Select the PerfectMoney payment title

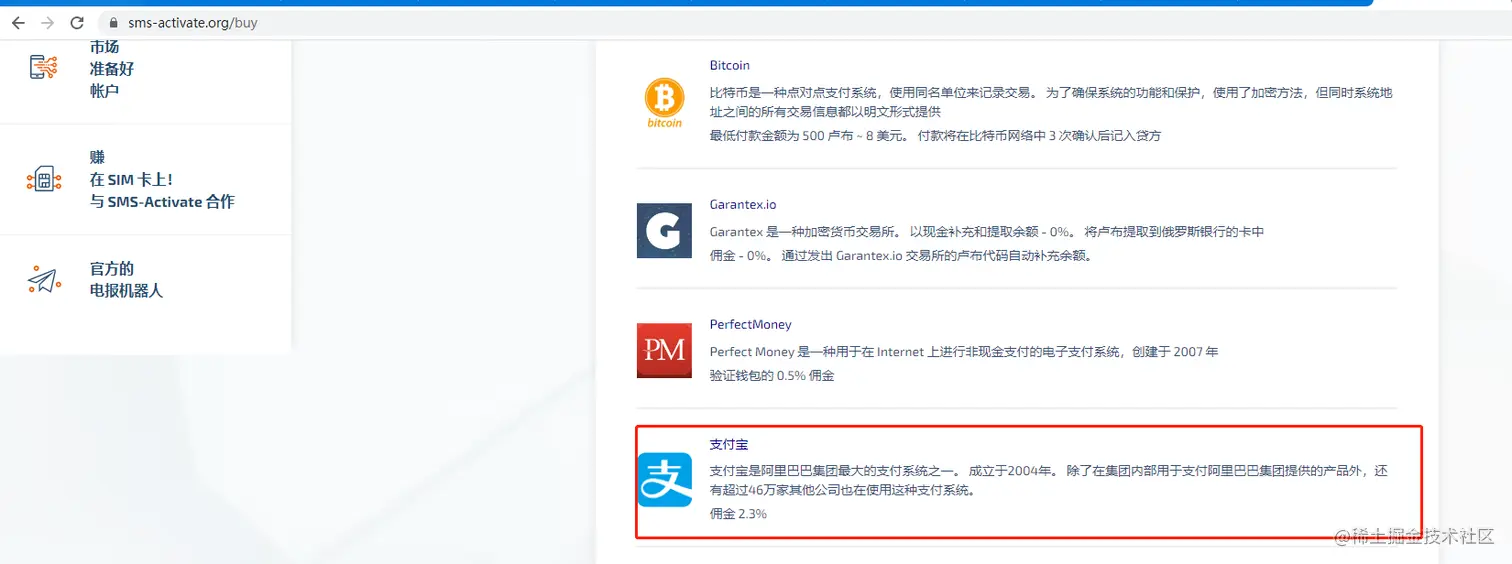pos(751,324)
